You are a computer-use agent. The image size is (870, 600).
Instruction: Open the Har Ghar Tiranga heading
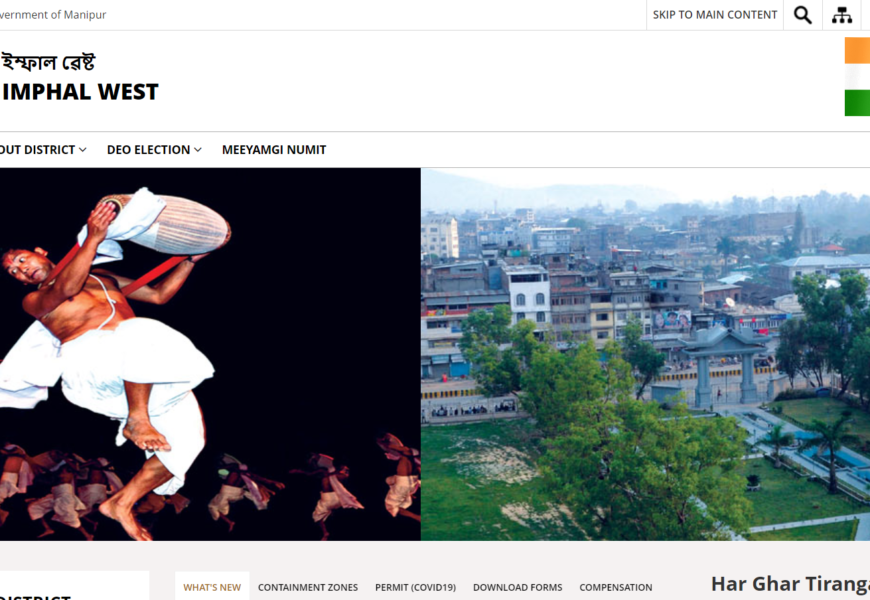(x=790, y=584)
